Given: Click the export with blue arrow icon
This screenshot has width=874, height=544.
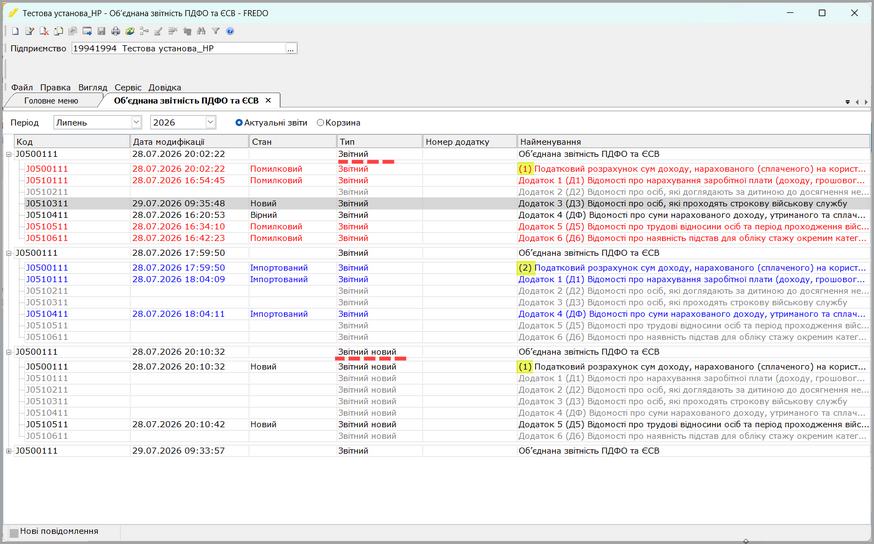Looking at the screenshot, I should (87, 31).
